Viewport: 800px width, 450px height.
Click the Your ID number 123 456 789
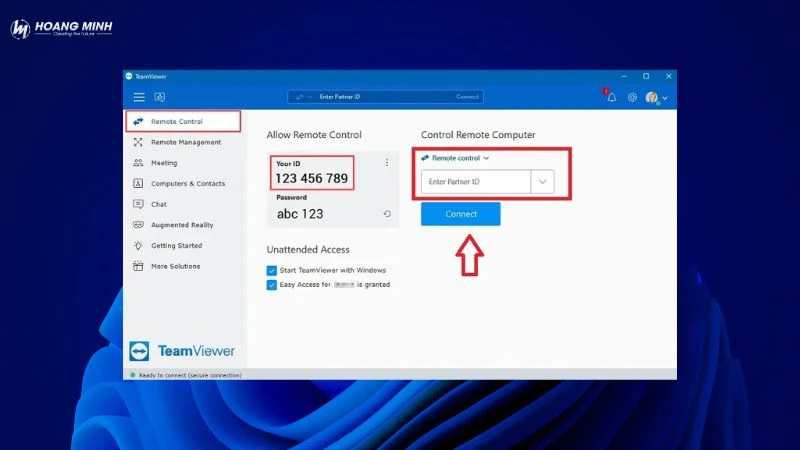(312, 179)
